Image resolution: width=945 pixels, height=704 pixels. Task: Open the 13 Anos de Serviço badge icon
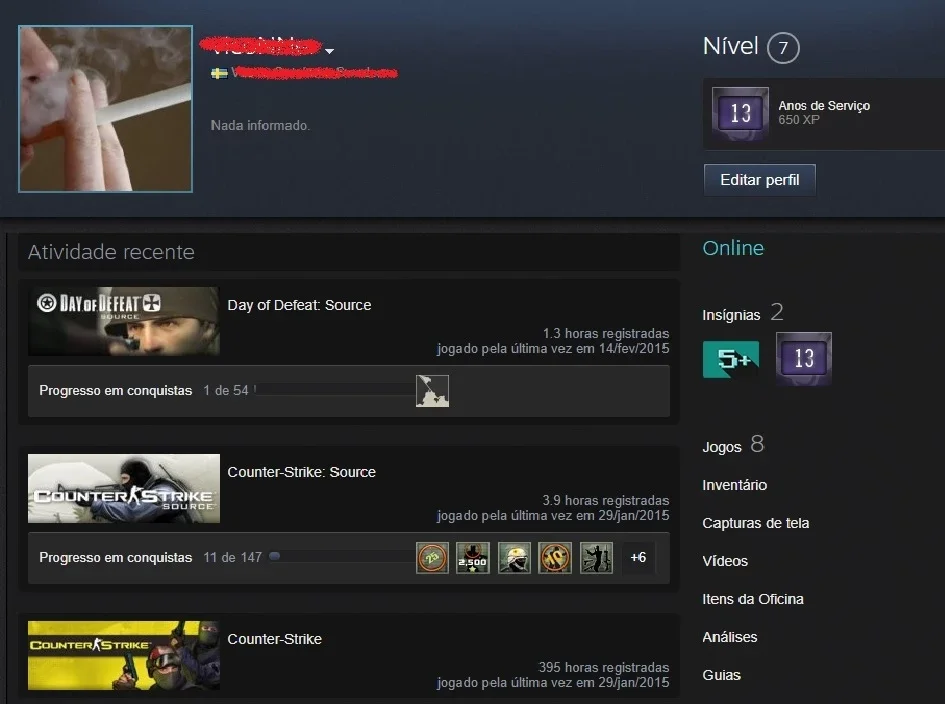(x=740, y=113)
